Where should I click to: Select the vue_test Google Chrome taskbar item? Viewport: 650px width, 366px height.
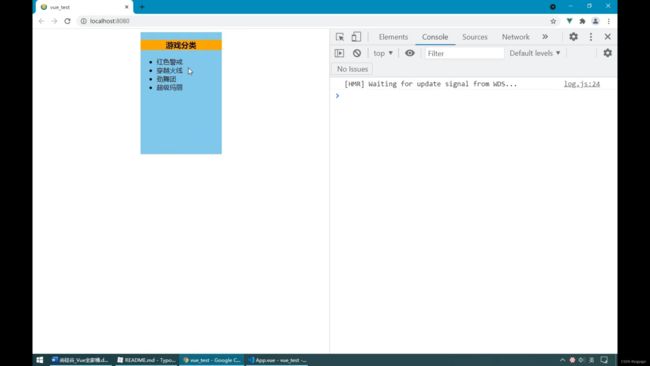point(212,360)
